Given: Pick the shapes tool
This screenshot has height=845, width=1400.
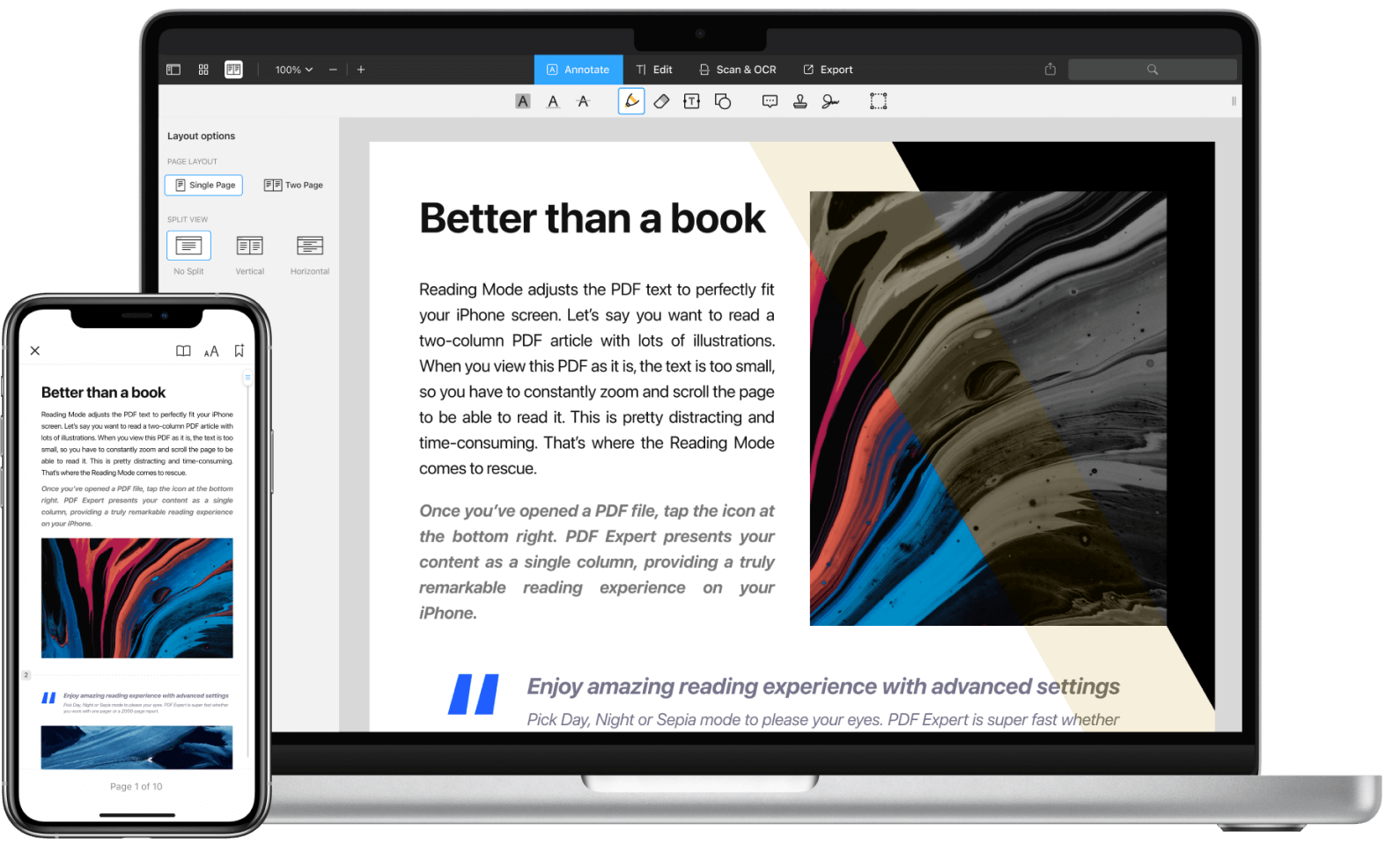Looking at the screenshot, I should pos(723,101).
